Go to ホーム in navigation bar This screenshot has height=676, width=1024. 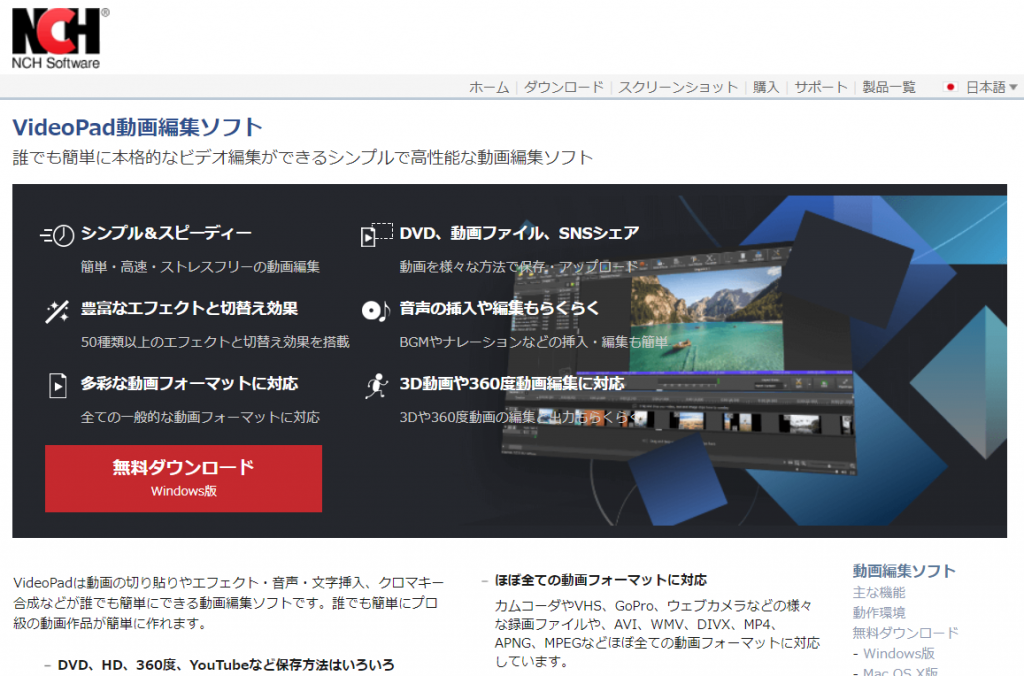click(x=488, y=87)
